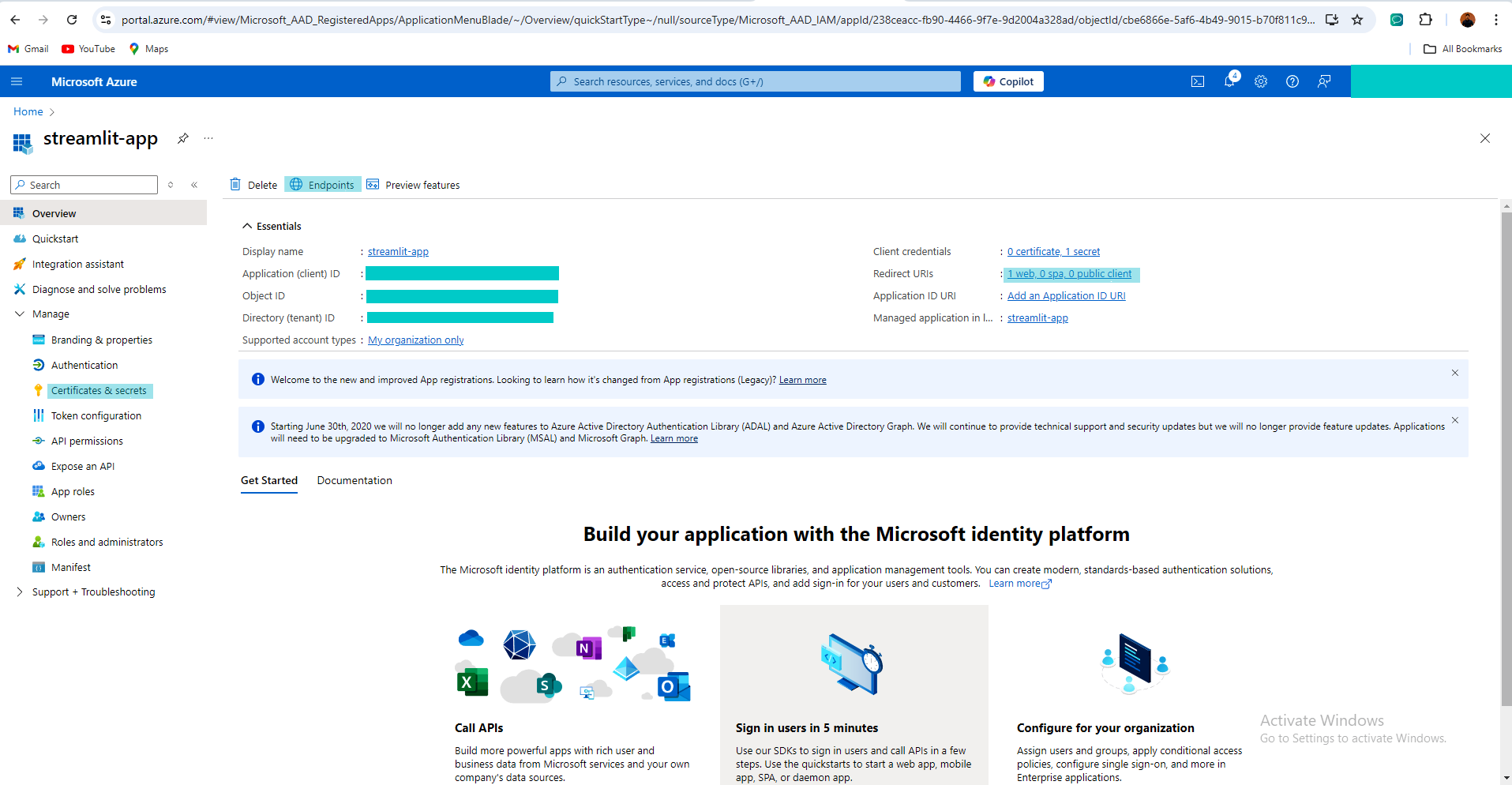The height and width of the screenshot is (785, 1512).
Task: Open the Manifest editor
Action: coord(71,566)
